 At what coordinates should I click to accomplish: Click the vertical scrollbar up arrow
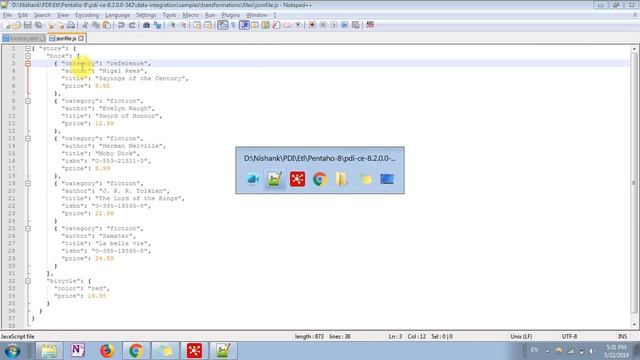click(634, 49)
